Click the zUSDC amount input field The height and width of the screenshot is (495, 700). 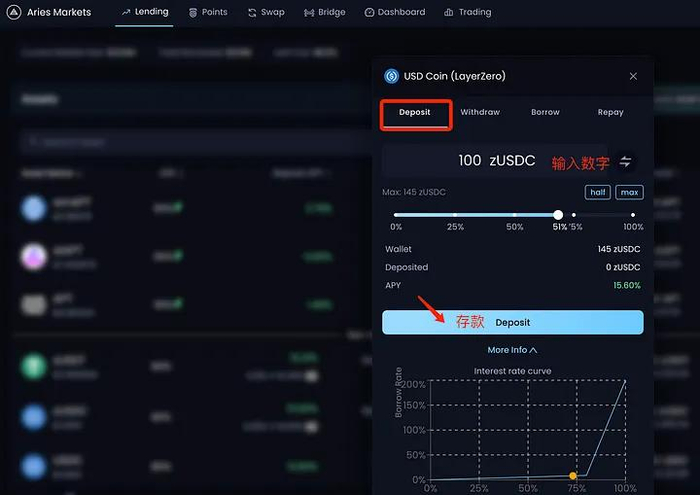[x=470, y=161]
